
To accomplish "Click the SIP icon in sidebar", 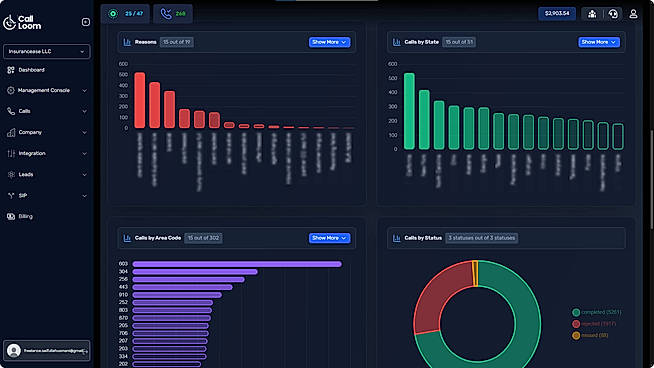I will pyautogui.click(x=11, y=195).
